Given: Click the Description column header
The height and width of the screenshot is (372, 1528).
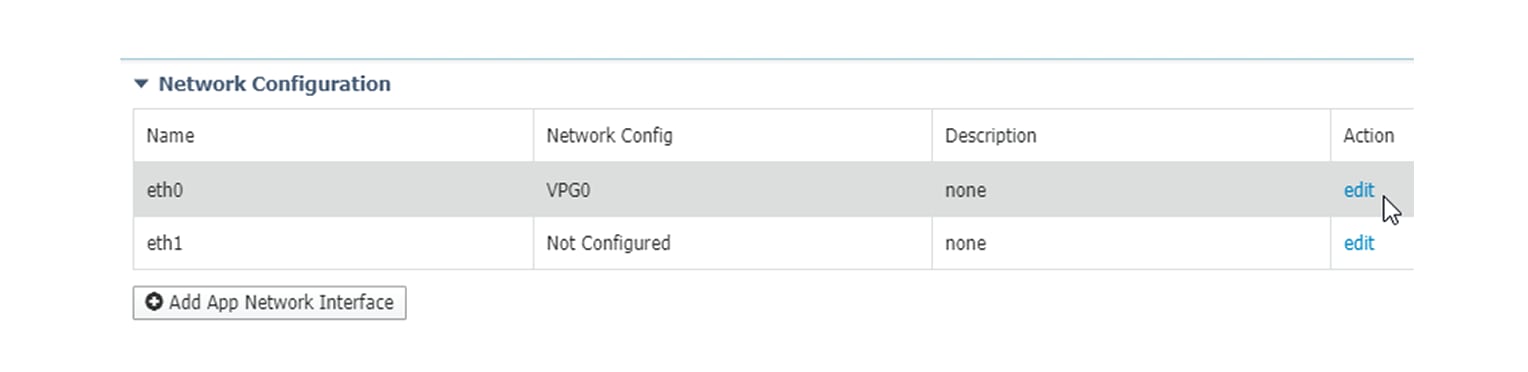Looking at the screenshot, I should [1131, 136].
